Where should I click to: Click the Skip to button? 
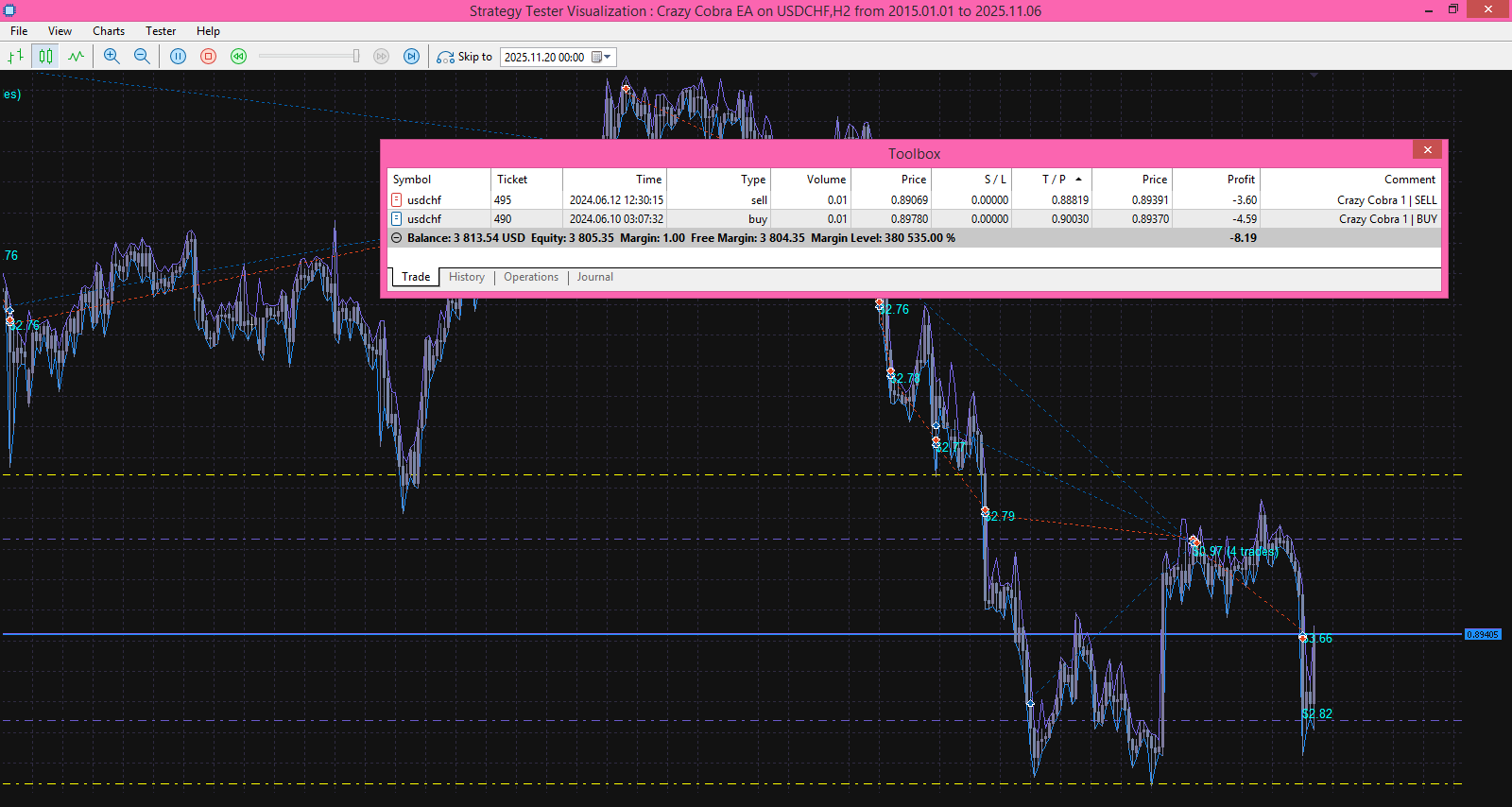(x=465, y=57)
